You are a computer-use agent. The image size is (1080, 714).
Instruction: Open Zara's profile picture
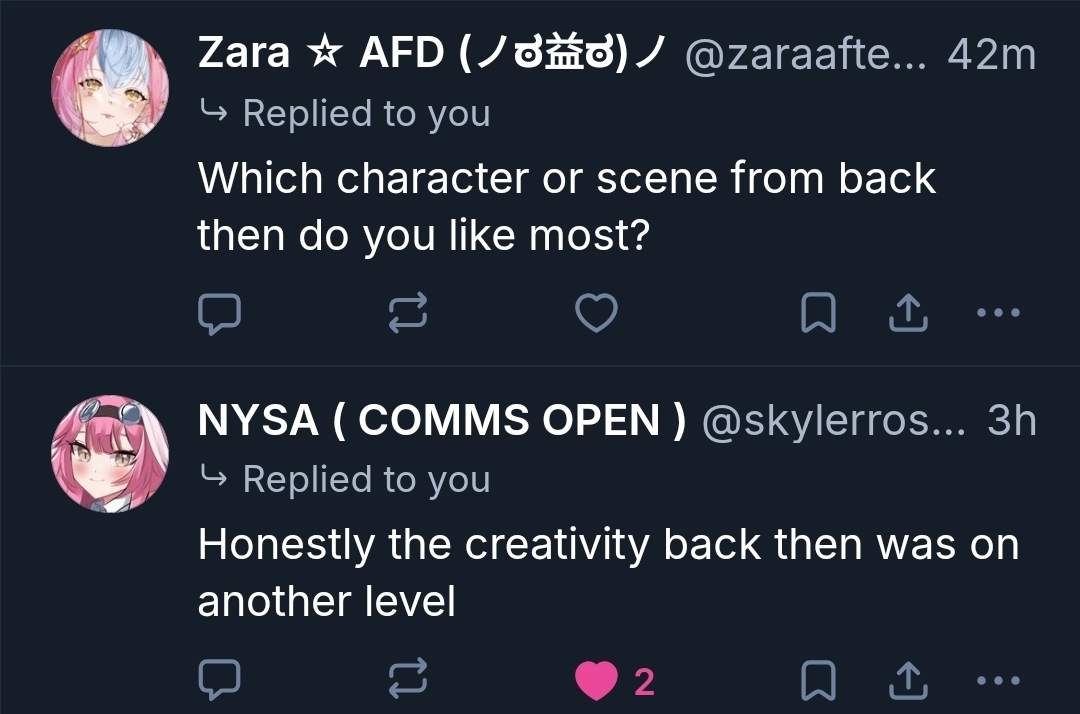point(110,88)
